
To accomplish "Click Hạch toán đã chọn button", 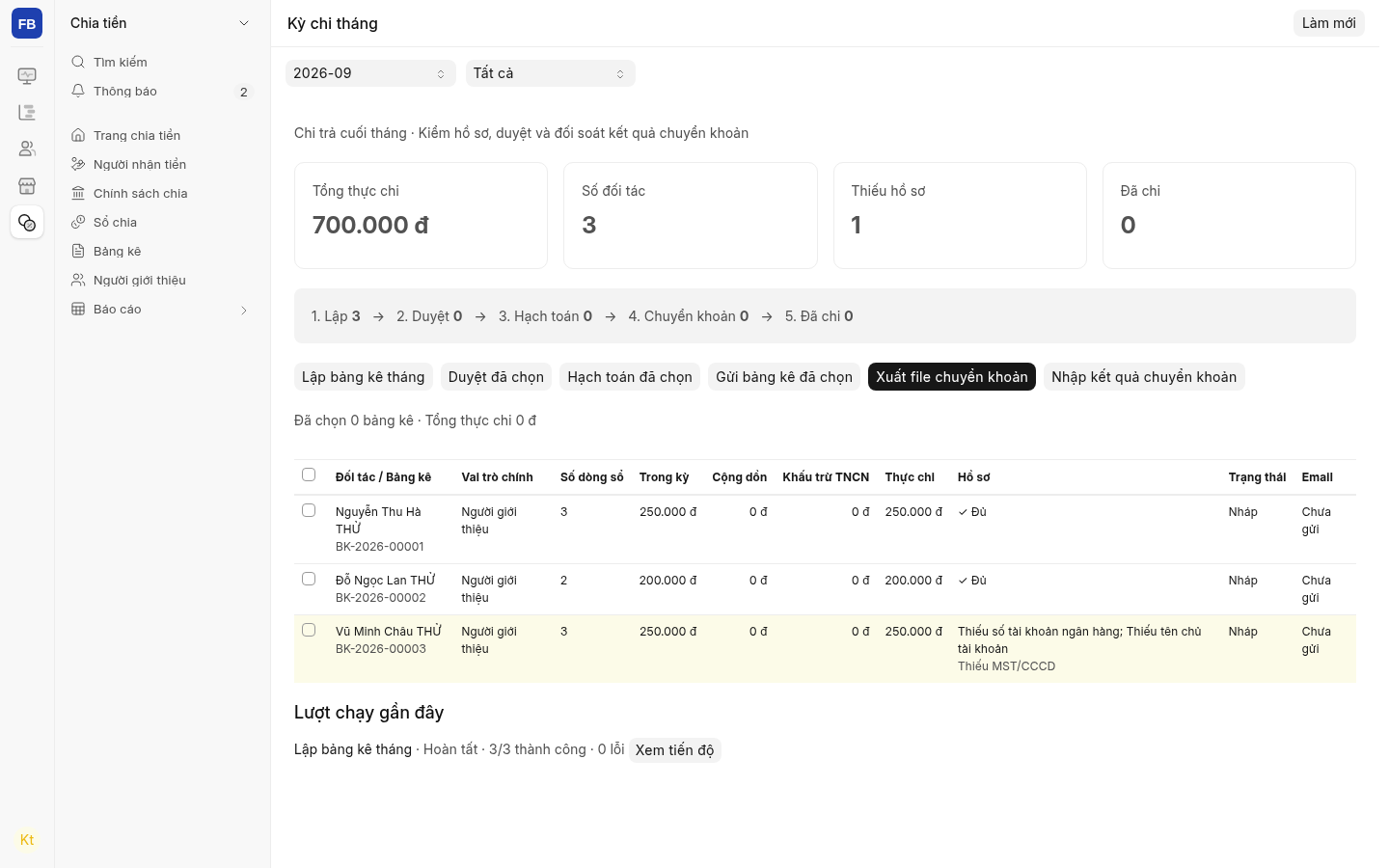I will (630, 377).
